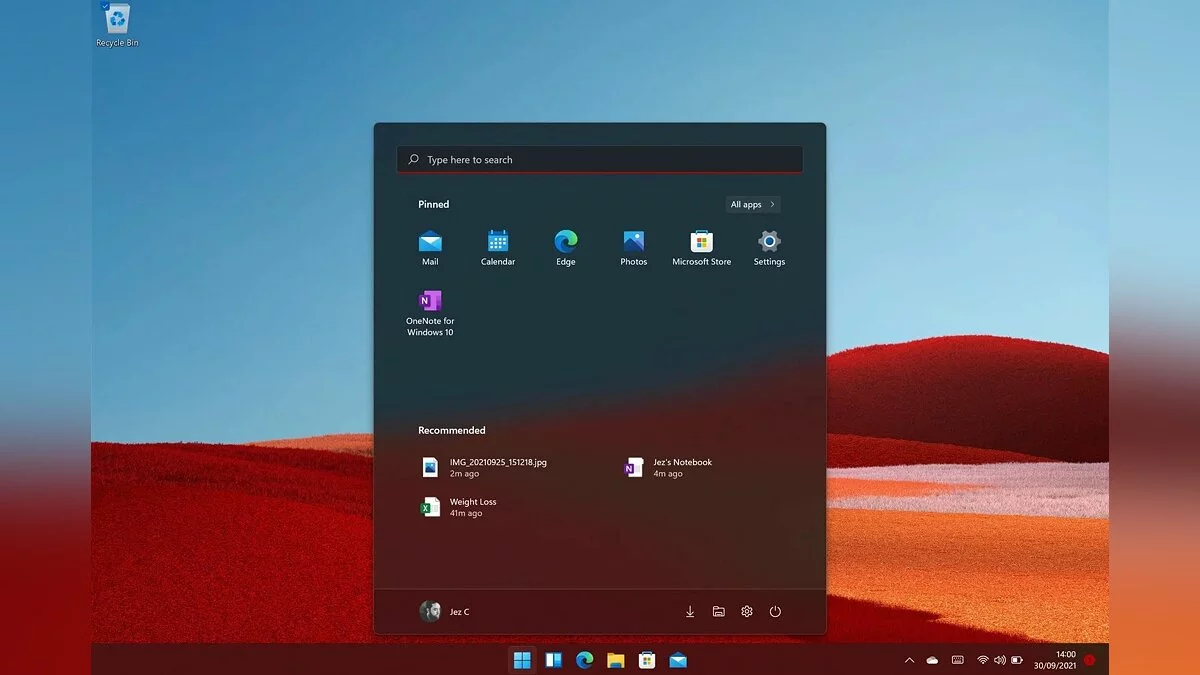This screenshot has height=675, width=1200.
Task: Click the power button in Start menu
Action: tap(775, 611)
